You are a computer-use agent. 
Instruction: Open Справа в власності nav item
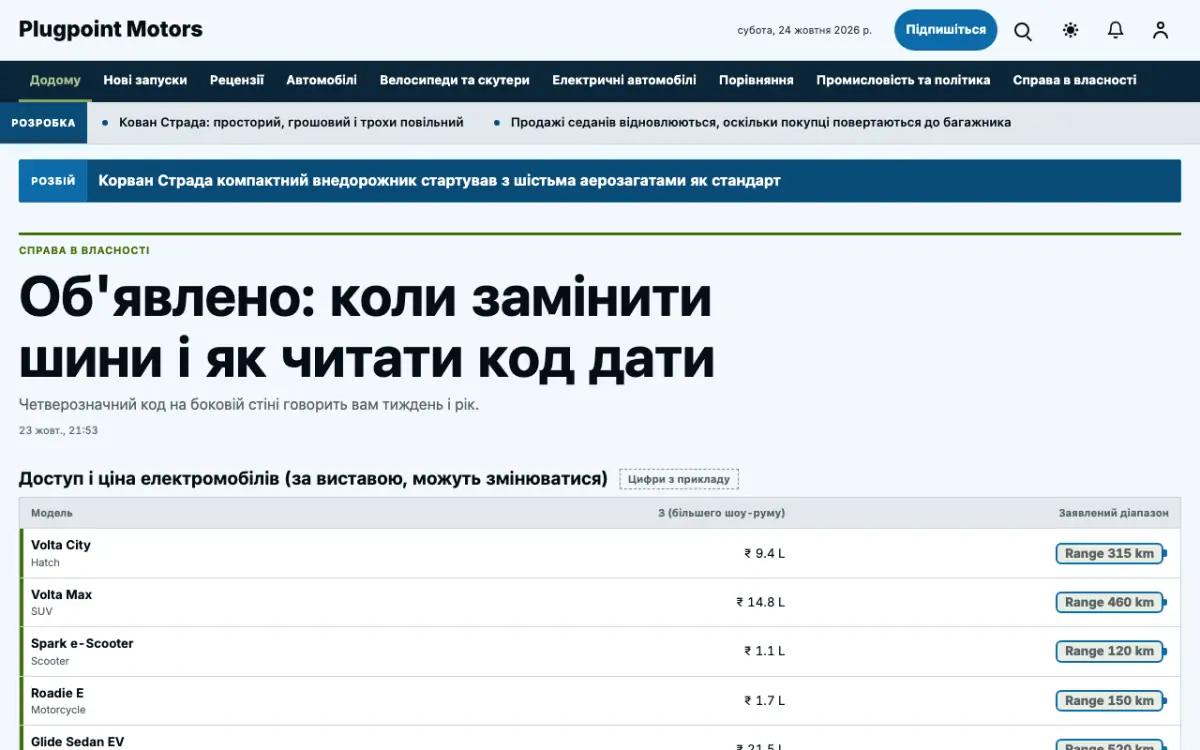pos(1075,80)
